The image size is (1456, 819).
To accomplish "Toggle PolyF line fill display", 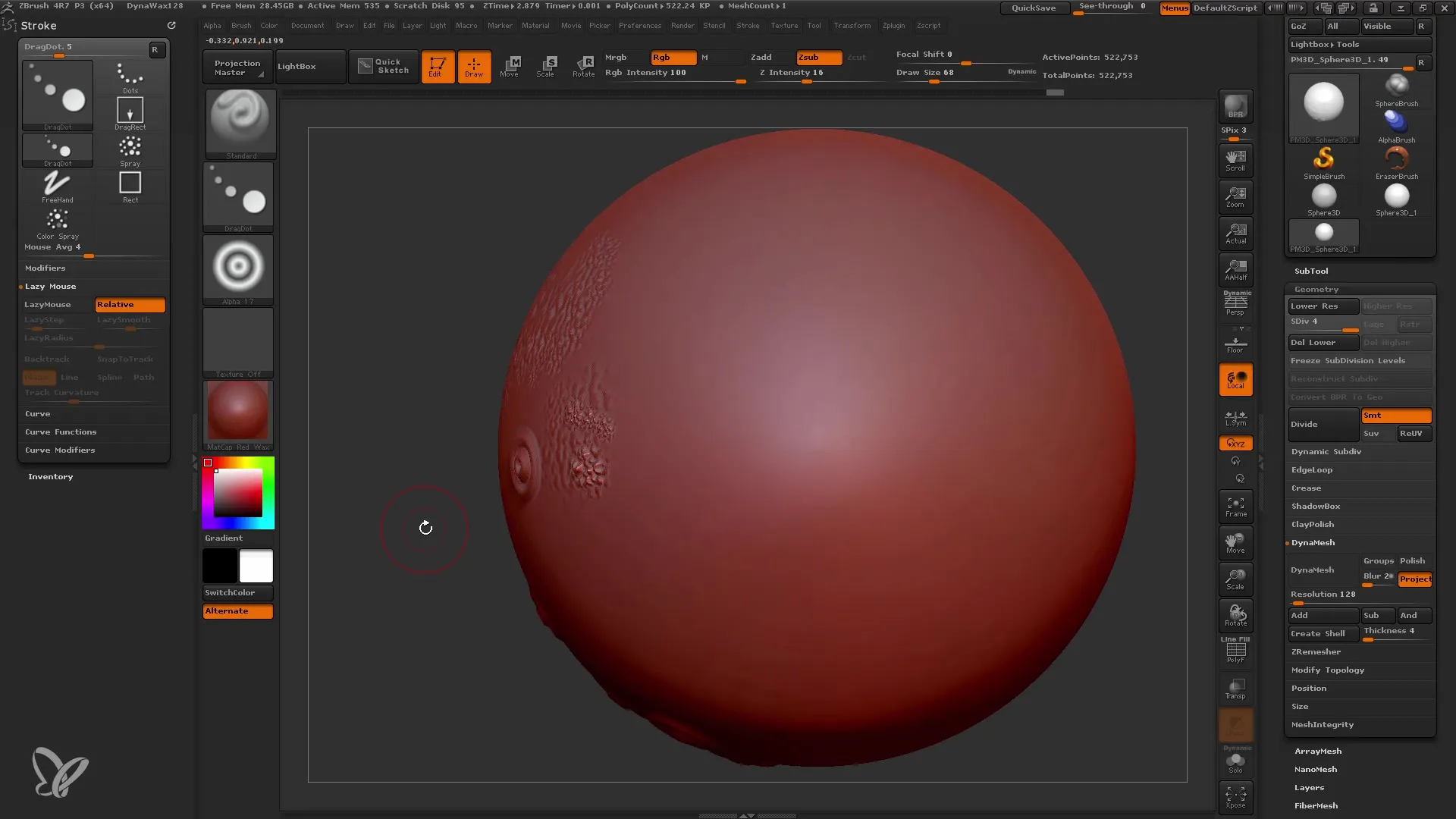I will point(1235,651).
